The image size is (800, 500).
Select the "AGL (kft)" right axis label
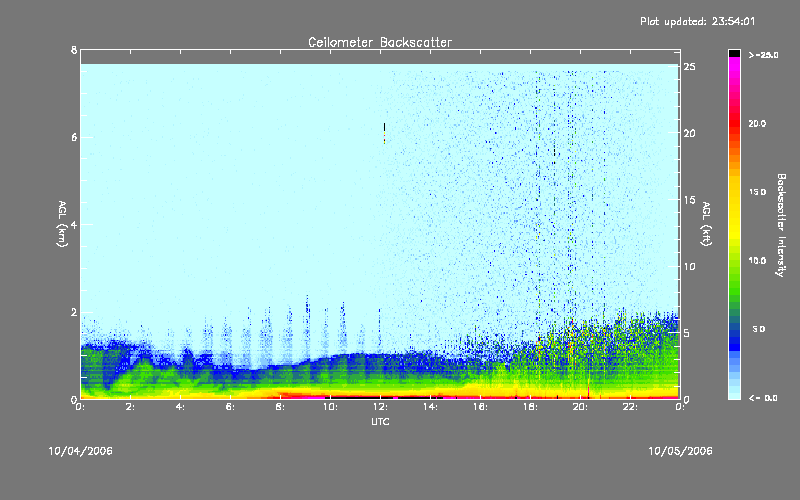(706, 224)
